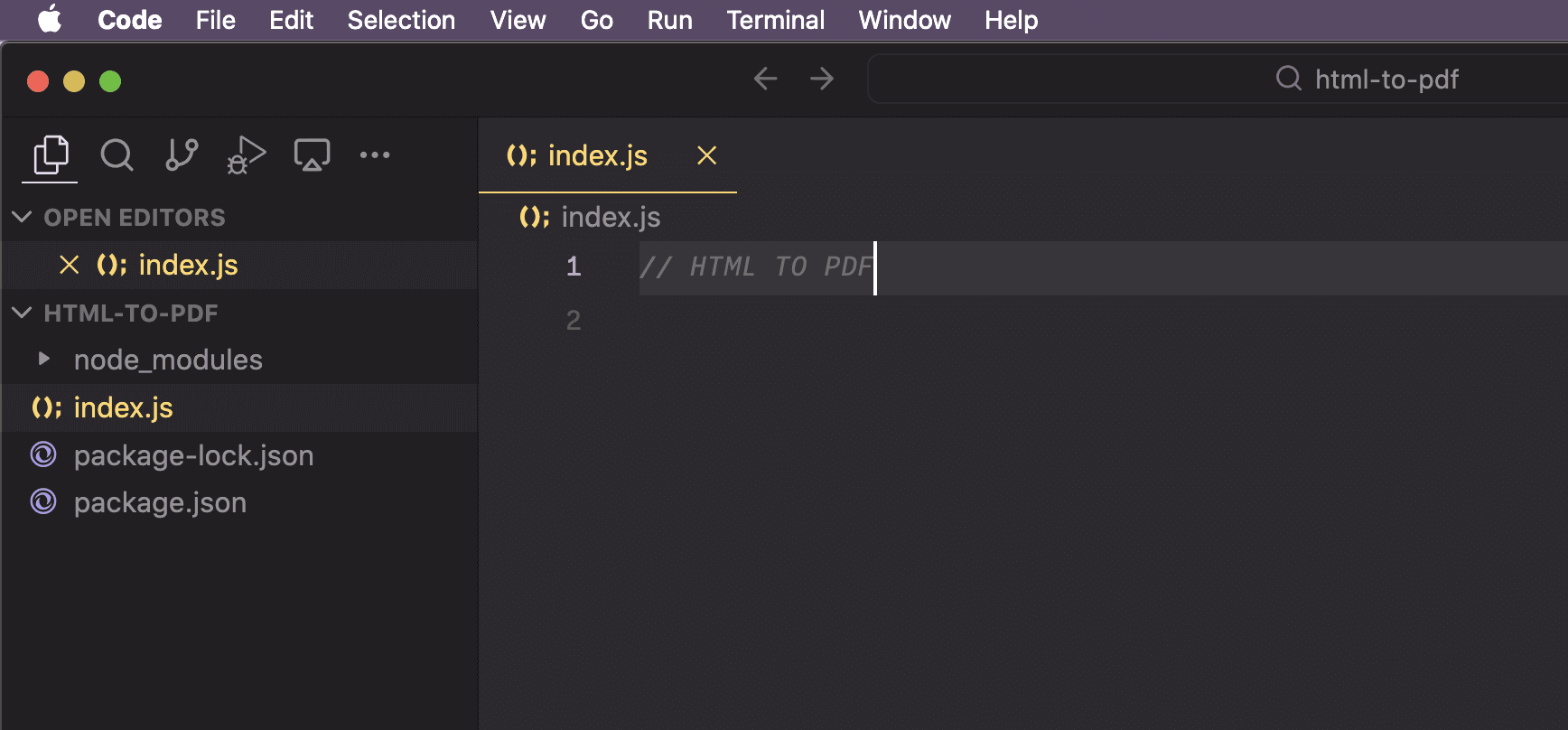Open the Edit menu
This screenshot has width=1568, height=730.
point(291,20)
